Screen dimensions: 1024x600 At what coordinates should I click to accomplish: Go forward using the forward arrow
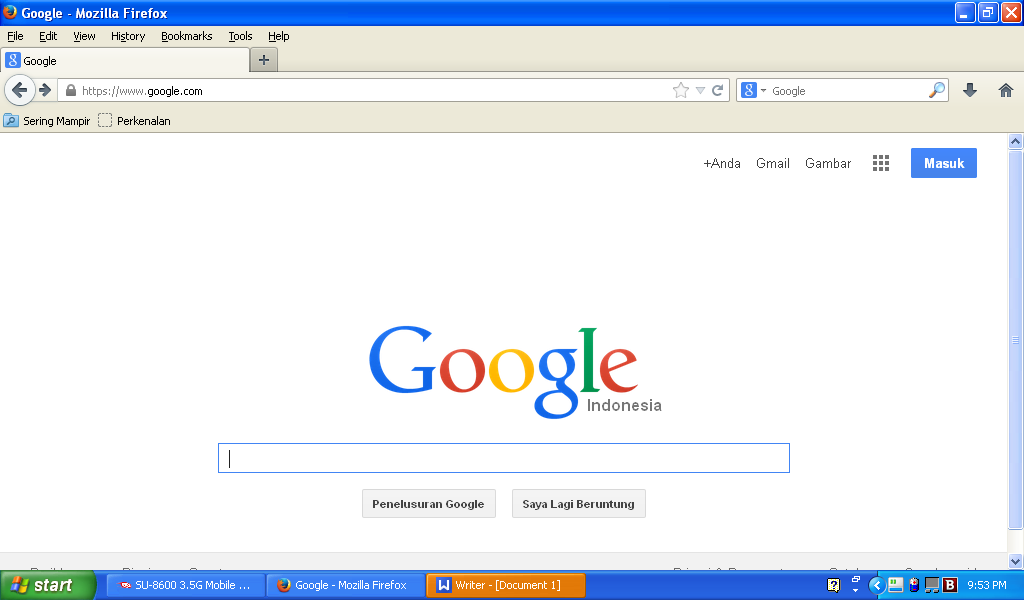(x=44, y=90)
